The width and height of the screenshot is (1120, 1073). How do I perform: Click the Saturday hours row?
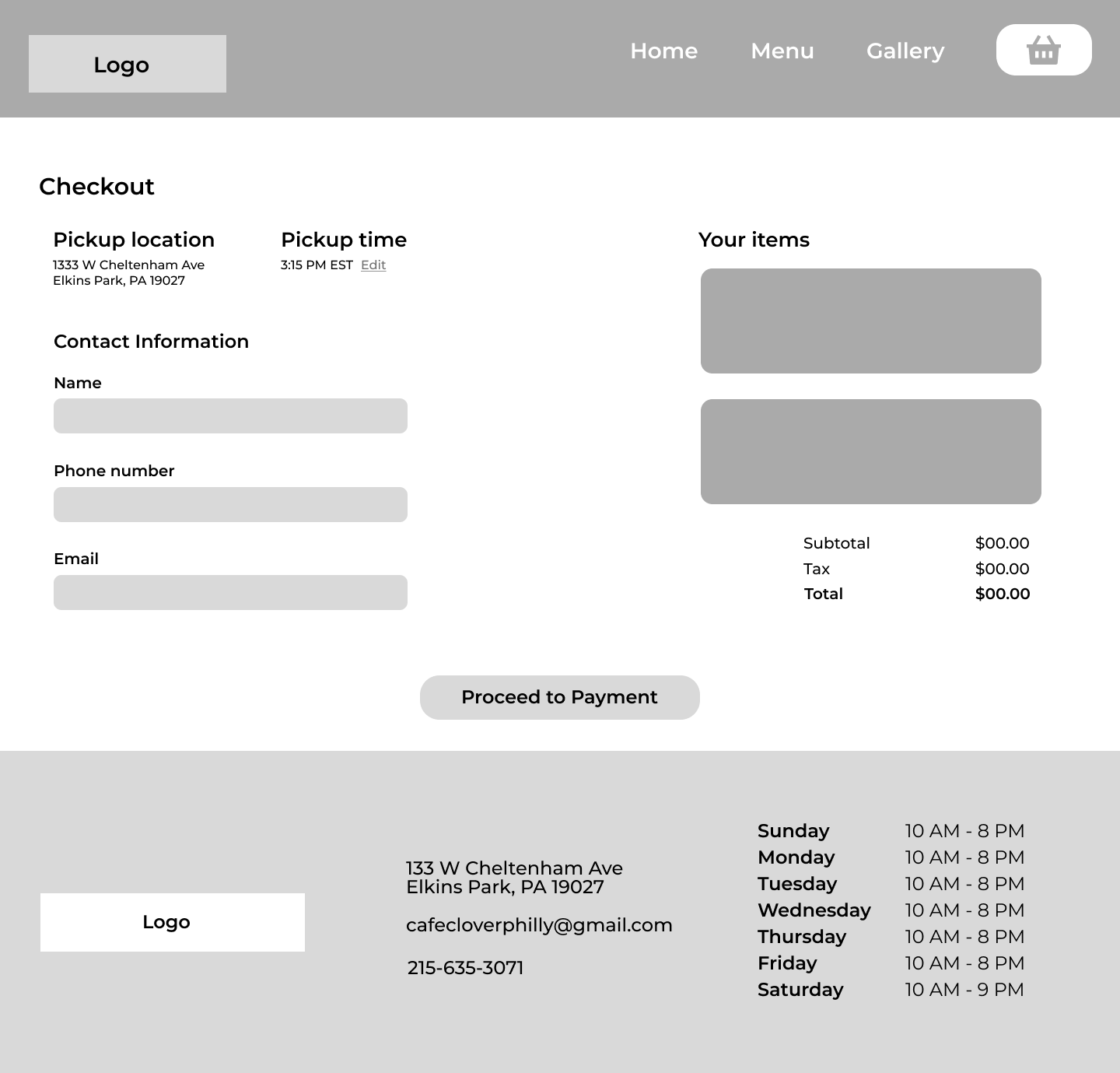pos(891,990)
